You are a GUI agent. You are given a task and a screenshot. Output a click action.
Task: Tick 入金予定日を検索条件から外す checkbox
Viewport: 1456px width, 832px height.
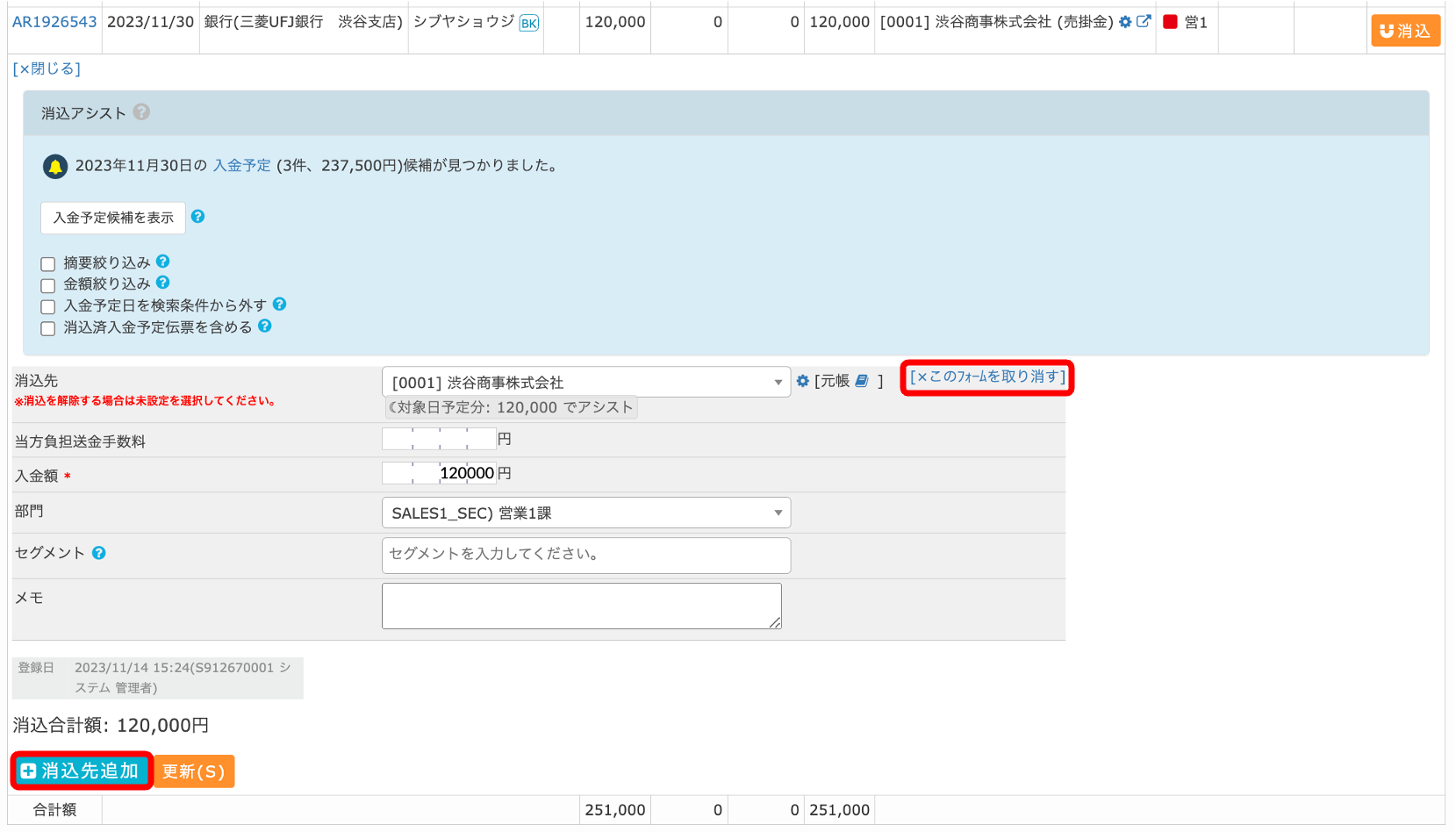[x=48, y=307]
